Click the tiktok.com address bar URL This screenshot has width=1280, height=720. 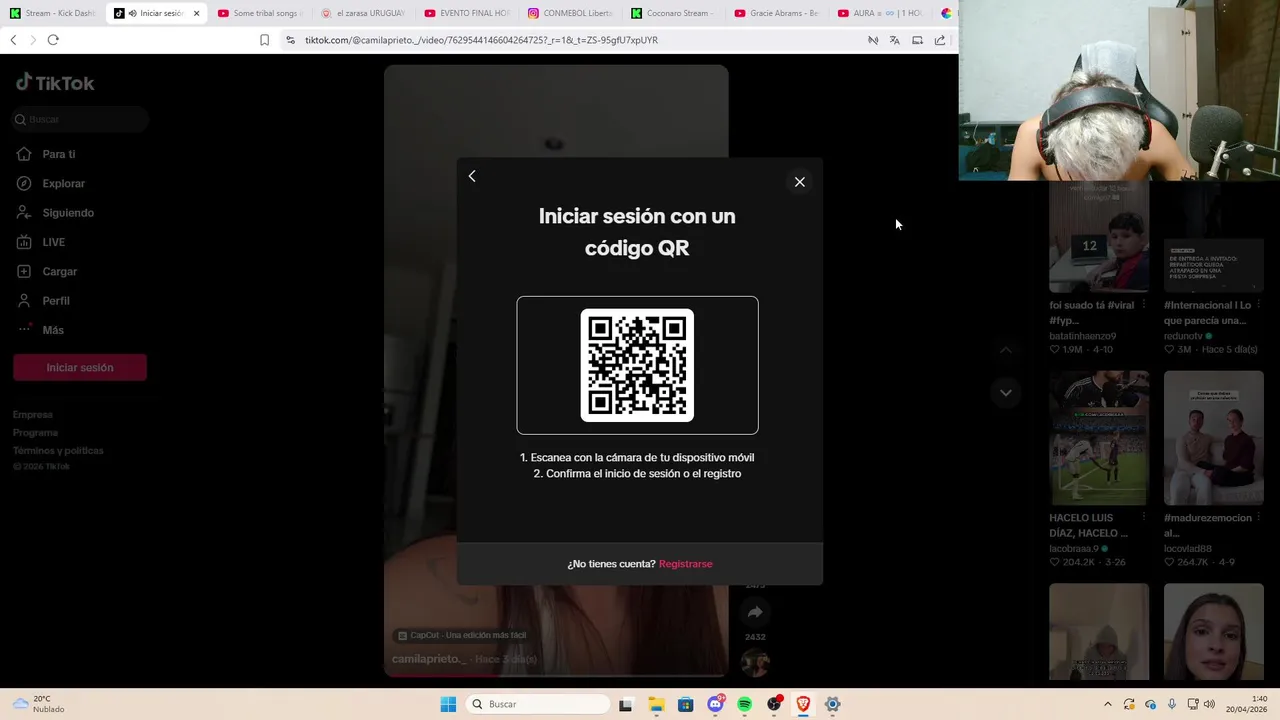[481, 40]
